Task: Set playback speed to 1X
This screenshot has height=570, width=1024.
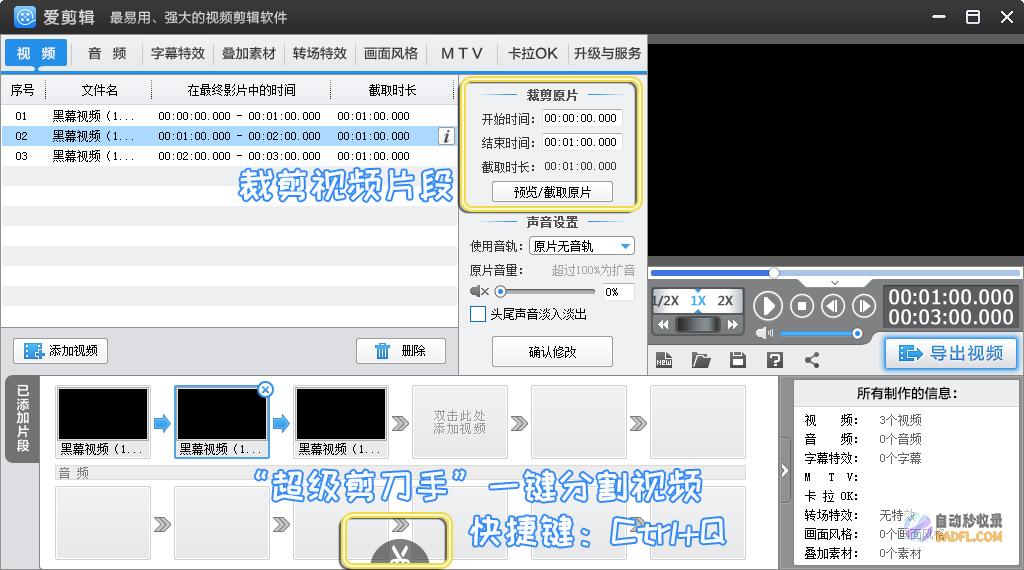Action: pyautogui.click(x=698, y=301)
